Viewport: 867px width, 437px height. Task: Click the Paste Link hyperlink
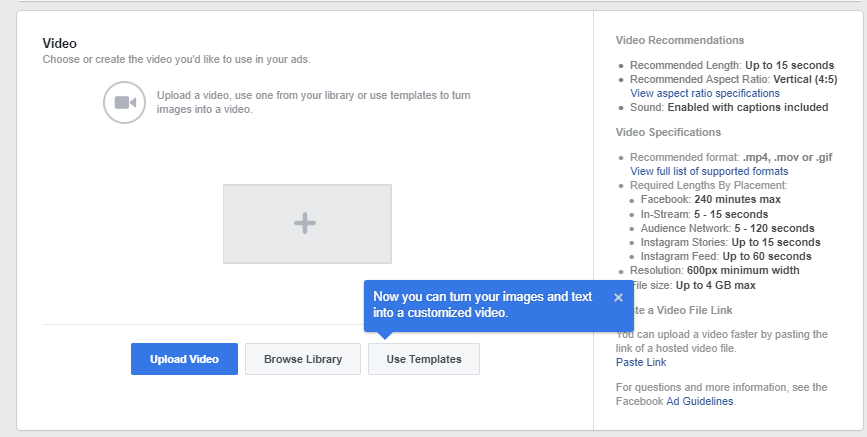click(641, 362)
